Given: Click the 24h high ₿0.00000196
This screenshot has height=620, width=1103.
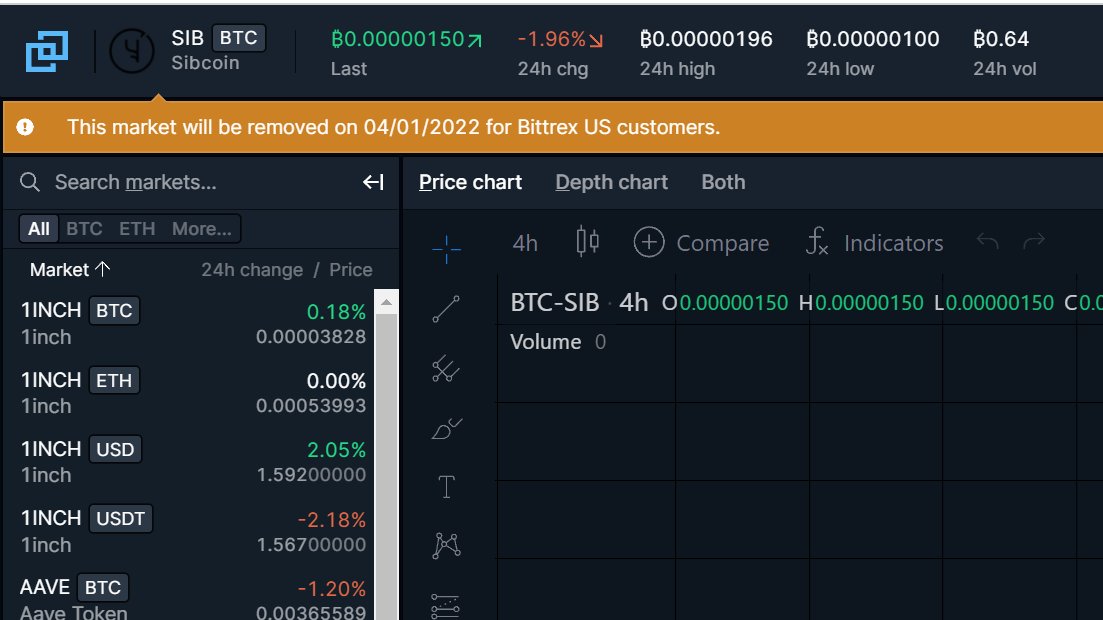Looking at the screenshot, I should click(706, 39).
